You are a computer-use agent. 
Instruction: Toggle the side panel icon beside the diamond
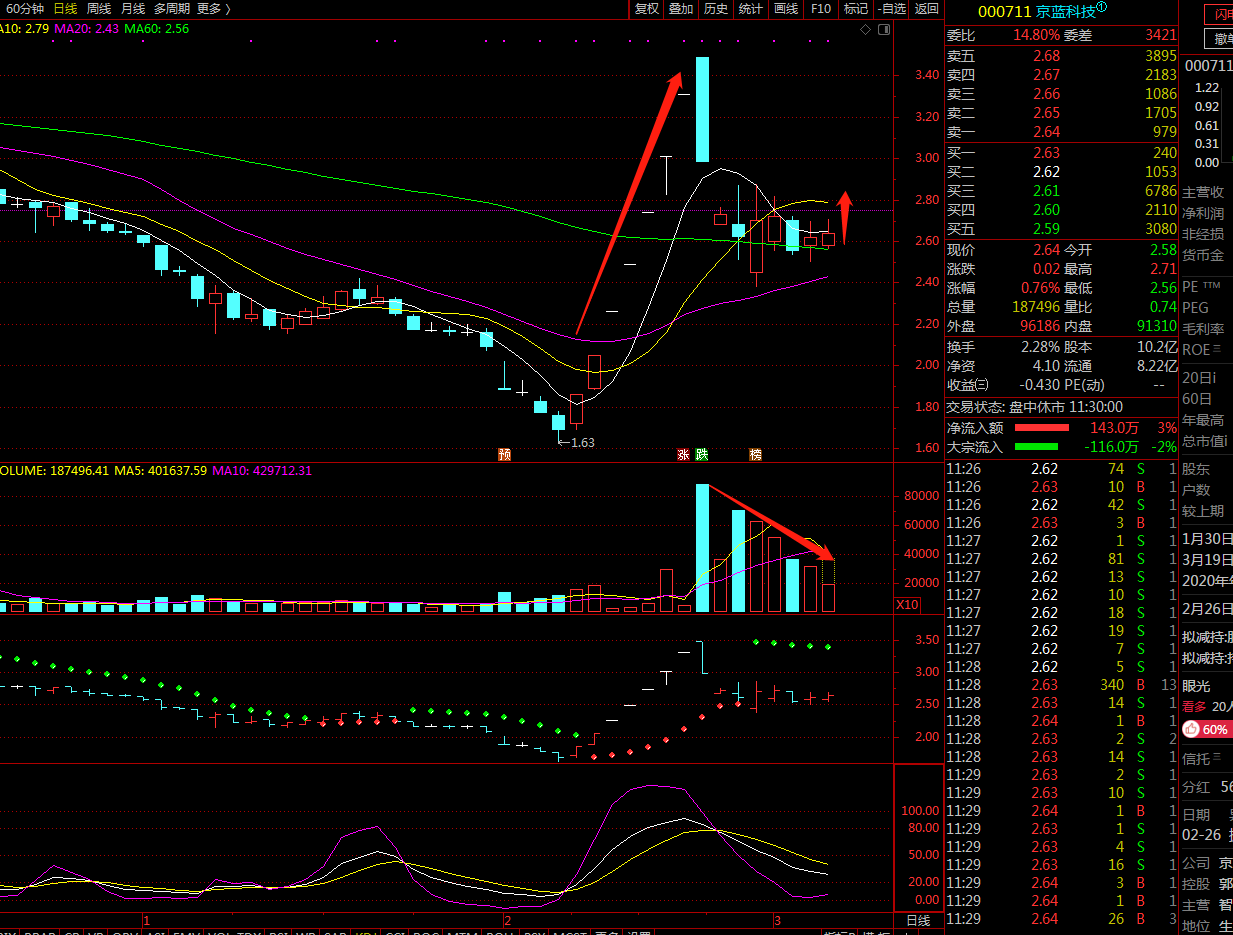[x=883, y=29]
